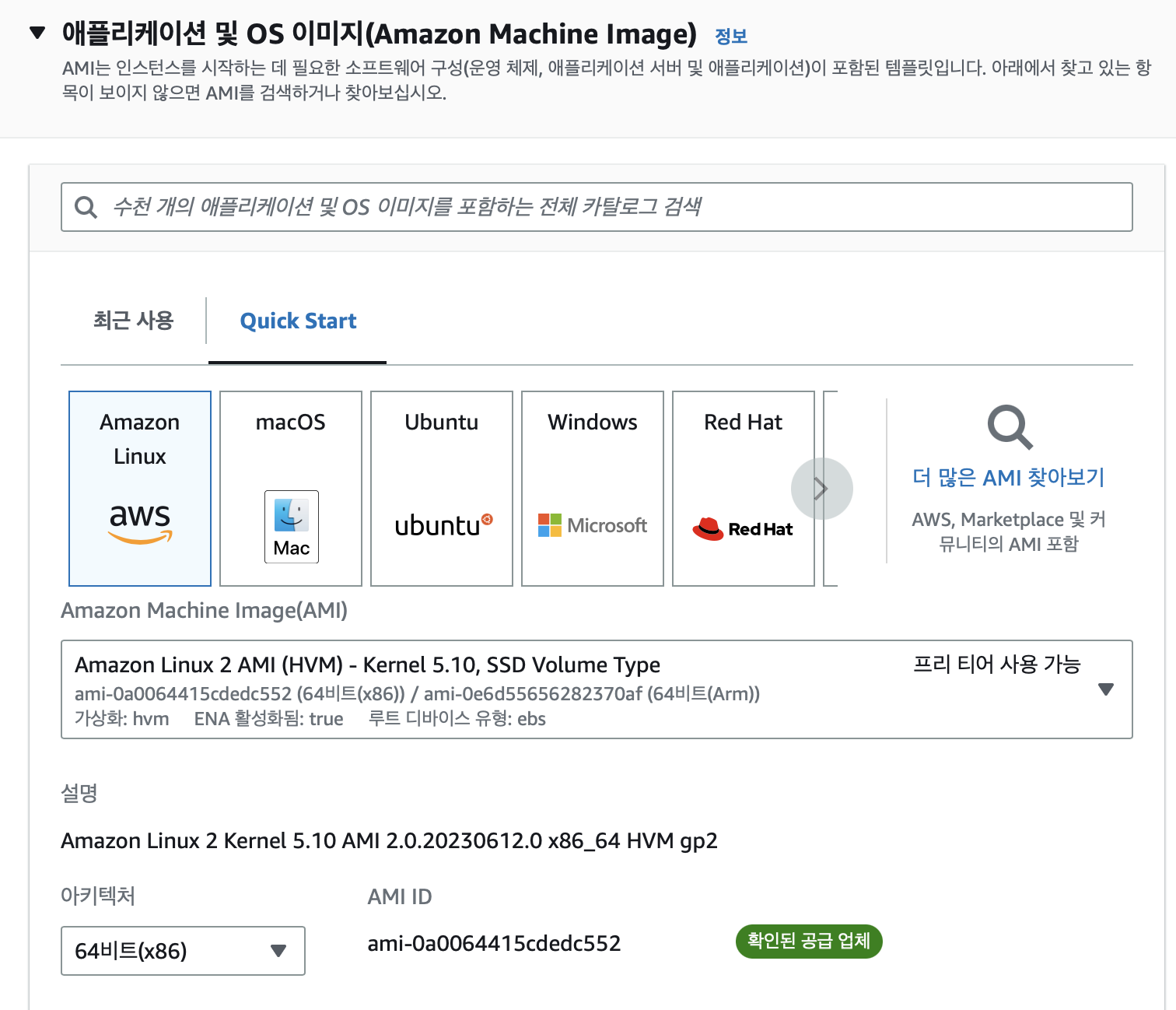Click the 루트 디바이스 유형: ebs text
The height and width of the screenshot is (1010, 1176).
pyautogui.click(x=457, y=718)
